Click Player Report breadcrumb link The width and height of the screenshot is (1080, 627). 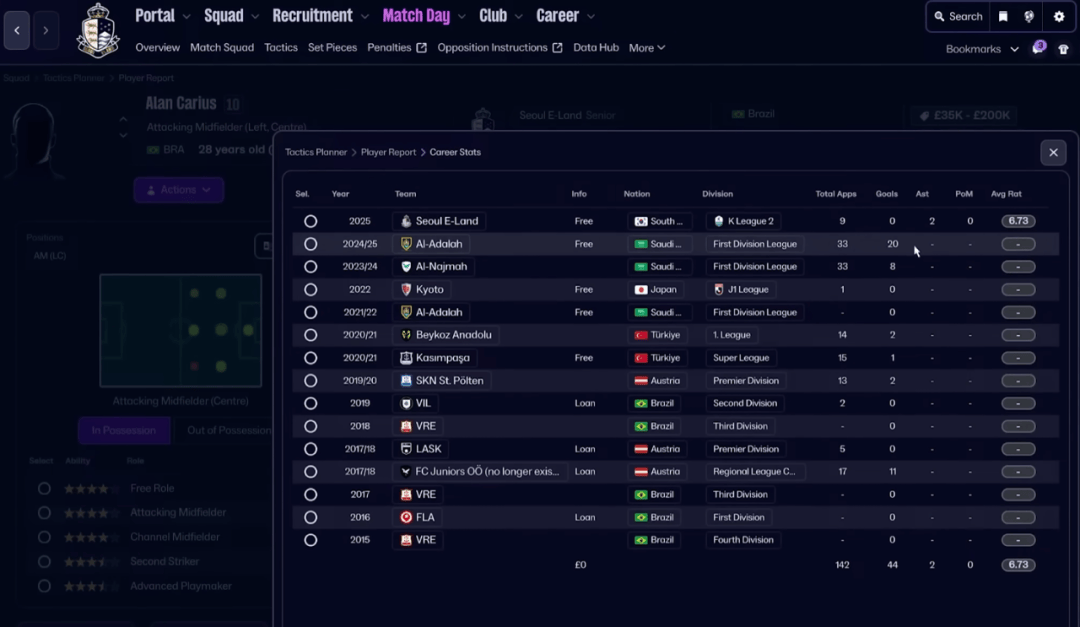click(388, 152)
